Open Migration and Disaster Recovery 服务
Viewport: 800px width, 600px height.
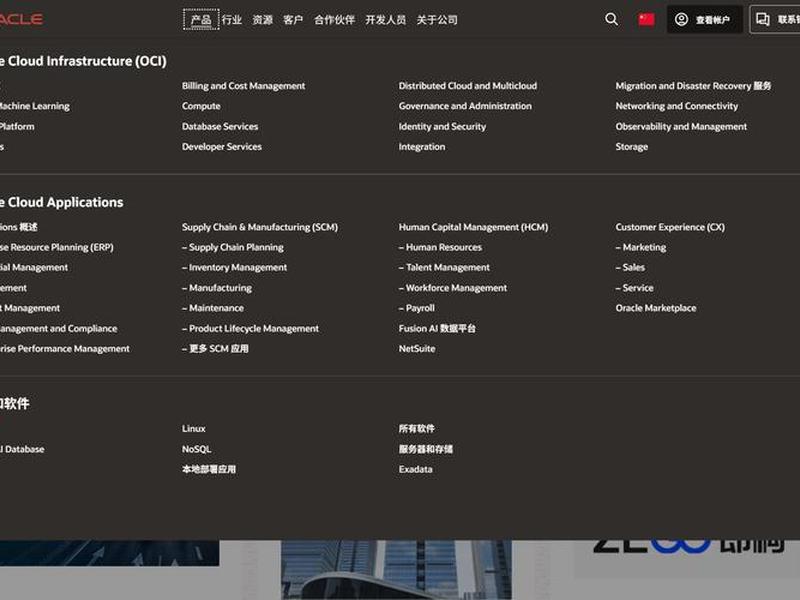pos(693,86)
